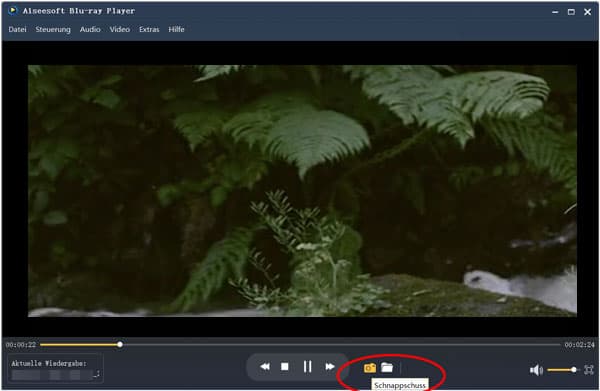This screenshot has height=391, width=600.
Task: Open the Extras menu
Action: (x=149, y=29)
